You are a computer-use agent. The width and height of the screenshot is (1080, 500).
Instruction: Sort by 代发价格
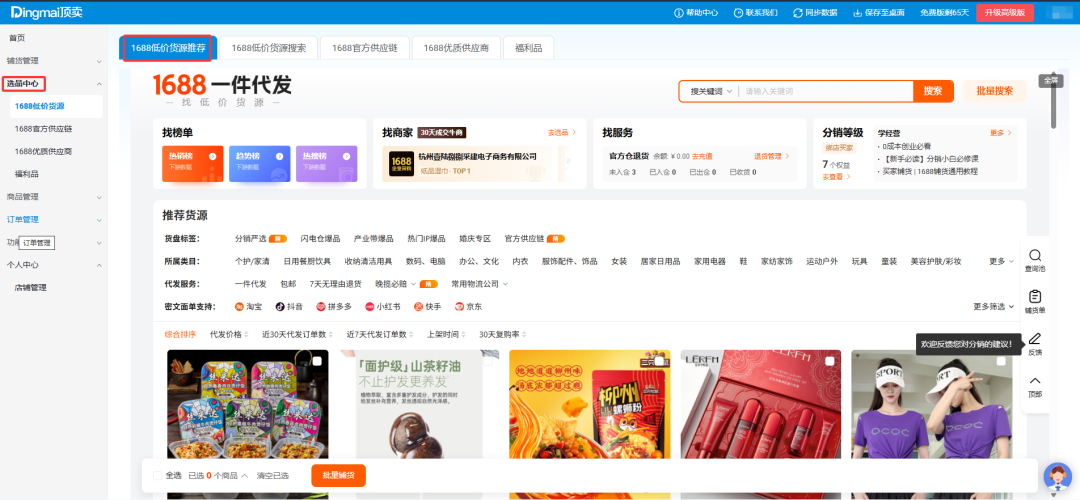pos(229,335)
